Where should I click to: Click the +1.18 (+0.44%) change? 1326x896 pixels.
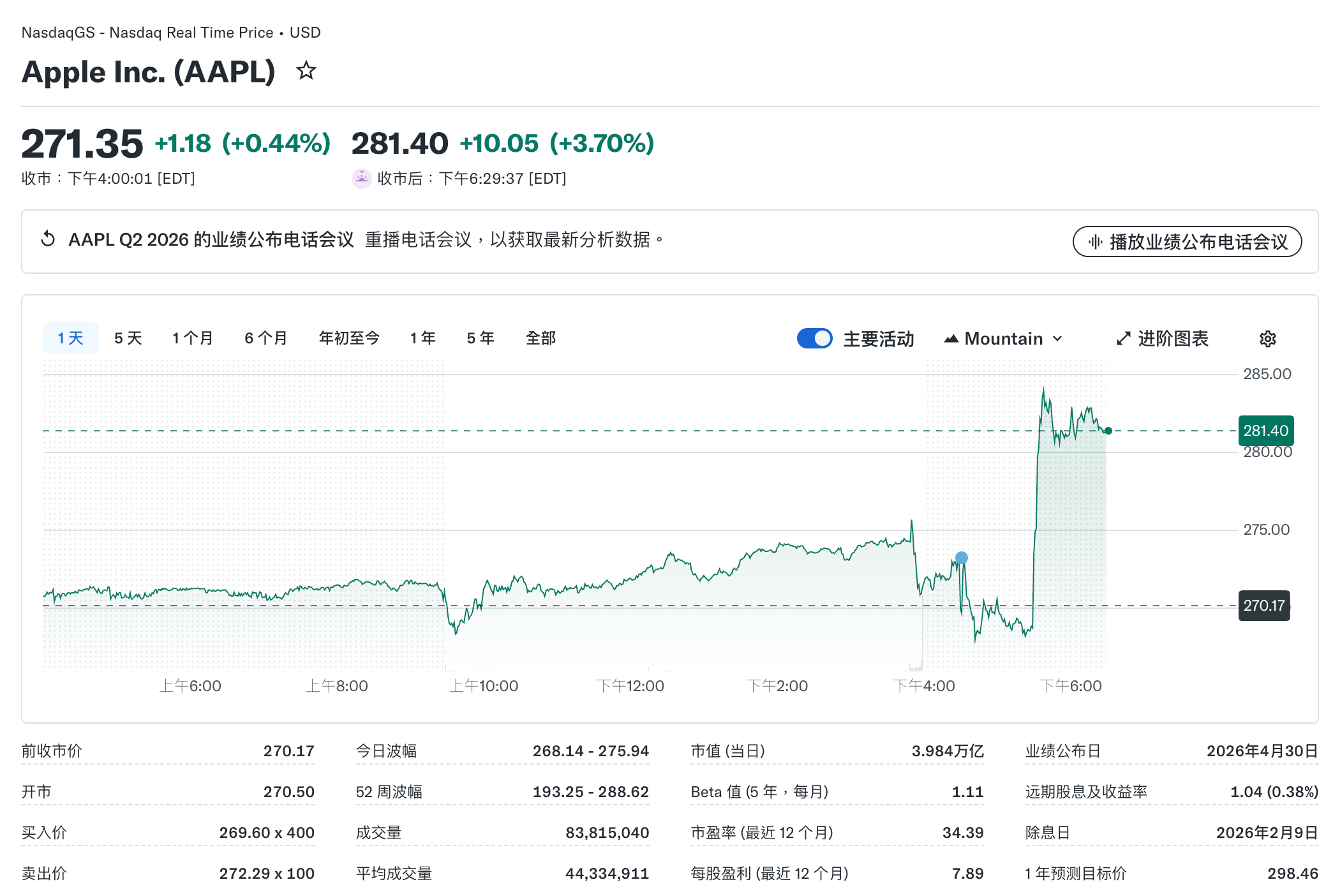[x=242, y=144]
